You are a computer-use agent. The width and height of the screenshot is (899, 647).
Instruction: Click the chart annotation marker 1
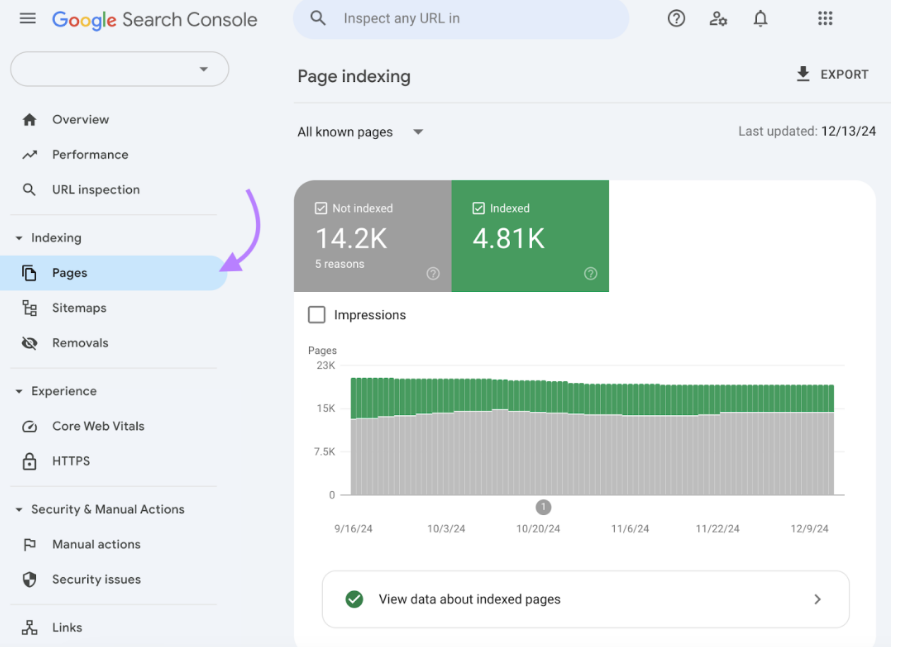point(544,507)
